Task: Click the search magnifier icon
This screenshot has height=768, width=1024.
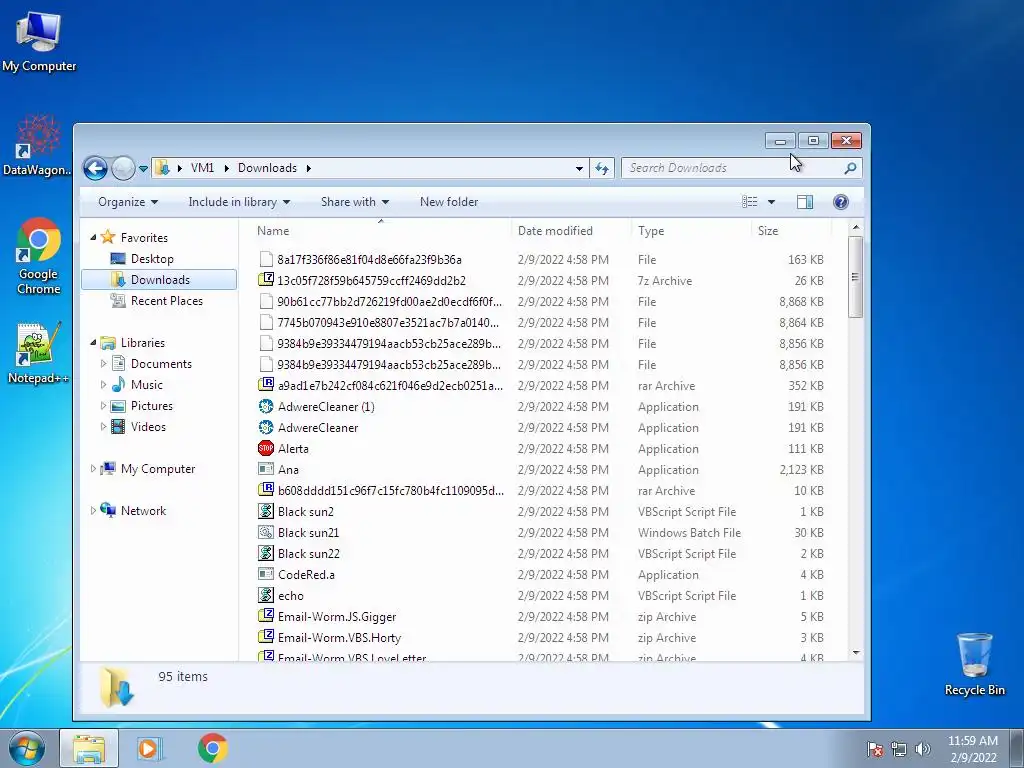Action: pyautogui.click(x=850, y=168)
